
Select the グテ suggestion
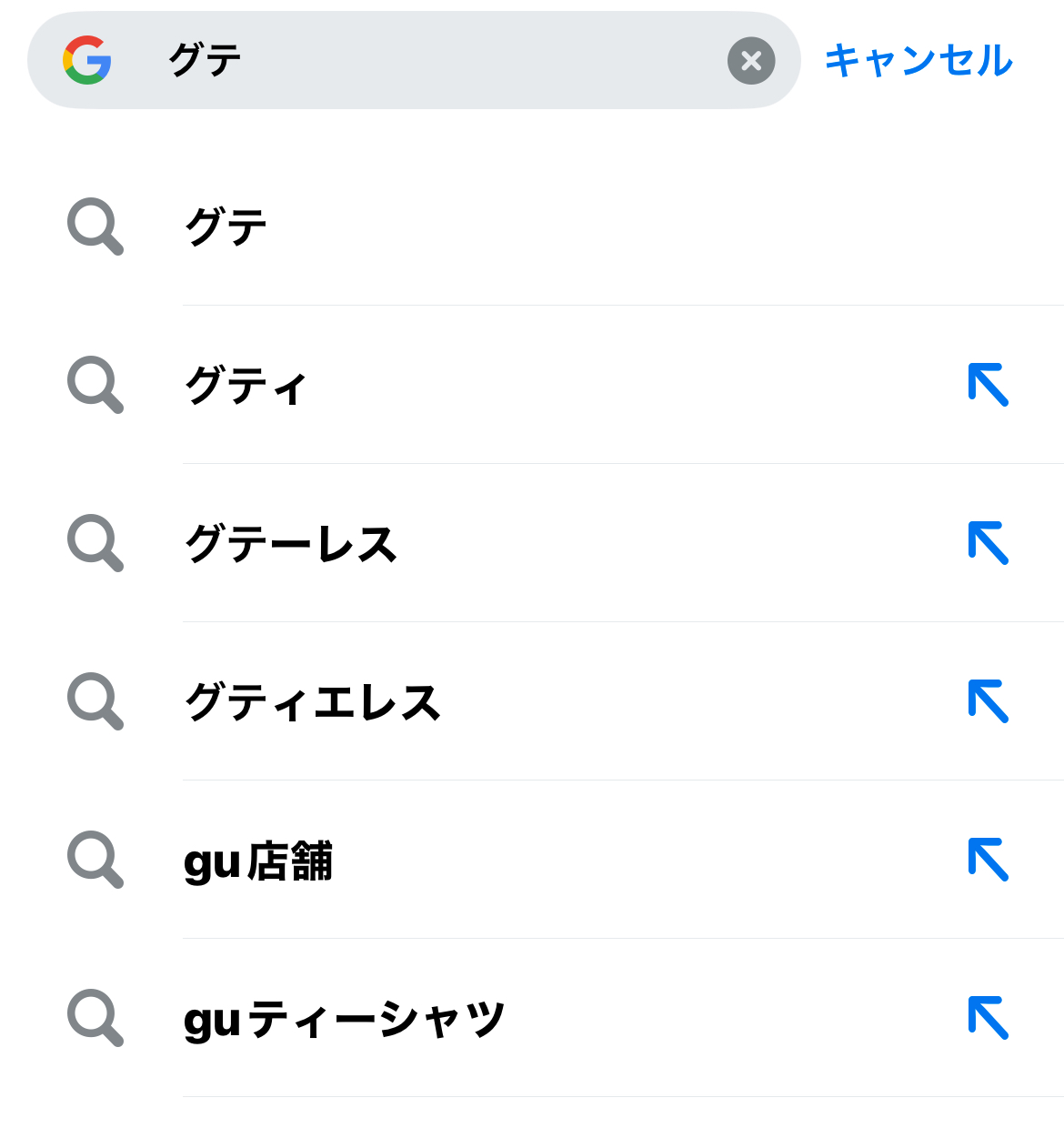532,227
